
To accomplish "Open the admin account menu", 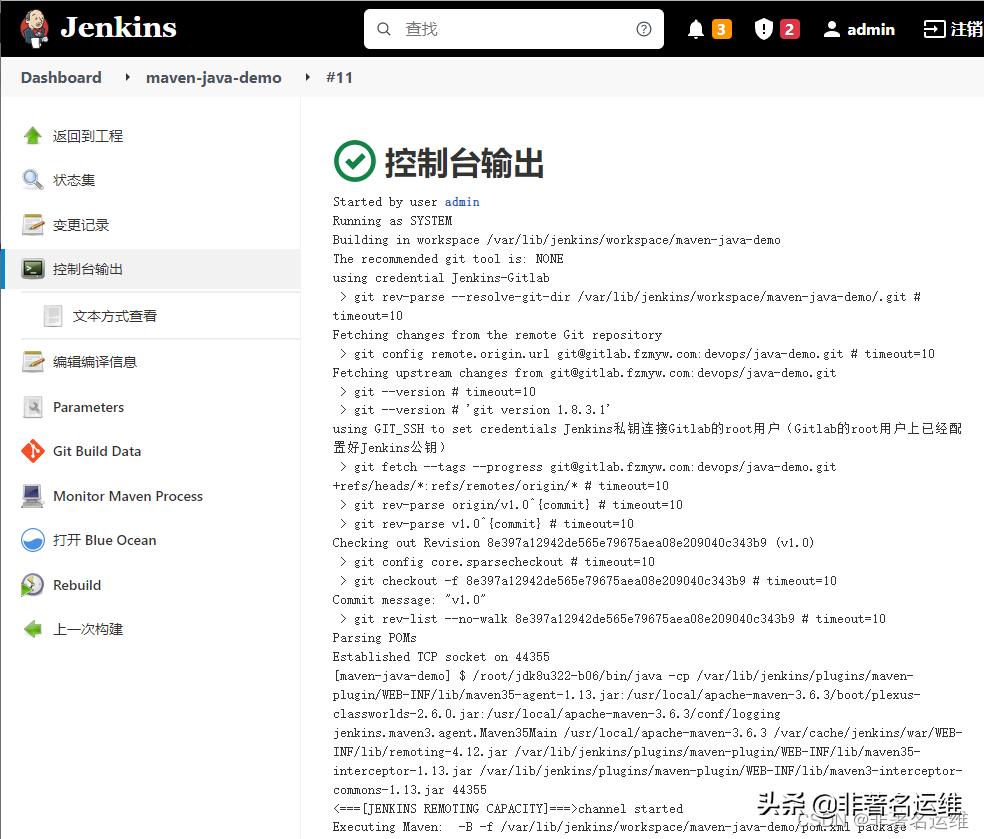I will tap(858, 29).
